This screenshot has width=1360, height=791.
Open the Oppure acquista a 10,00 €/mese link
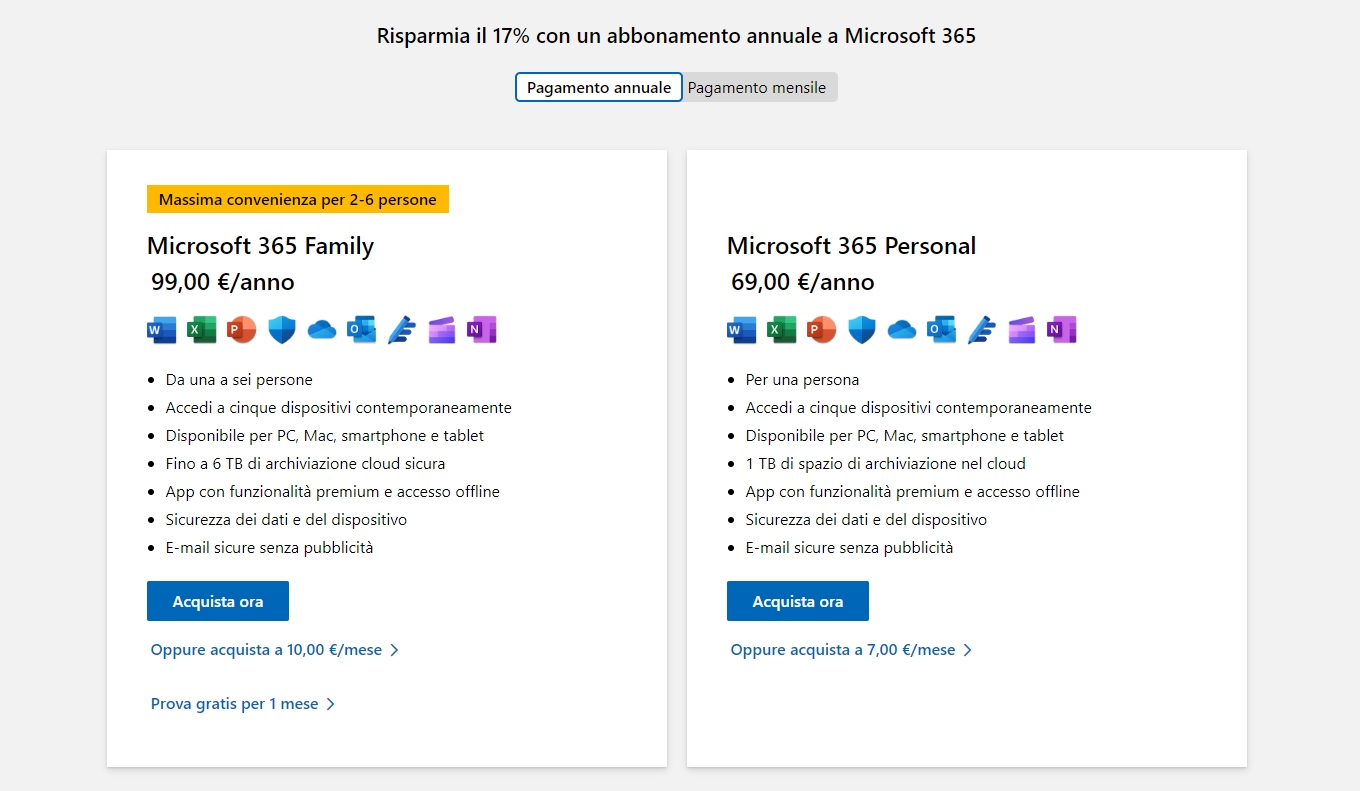coord(275,650)
